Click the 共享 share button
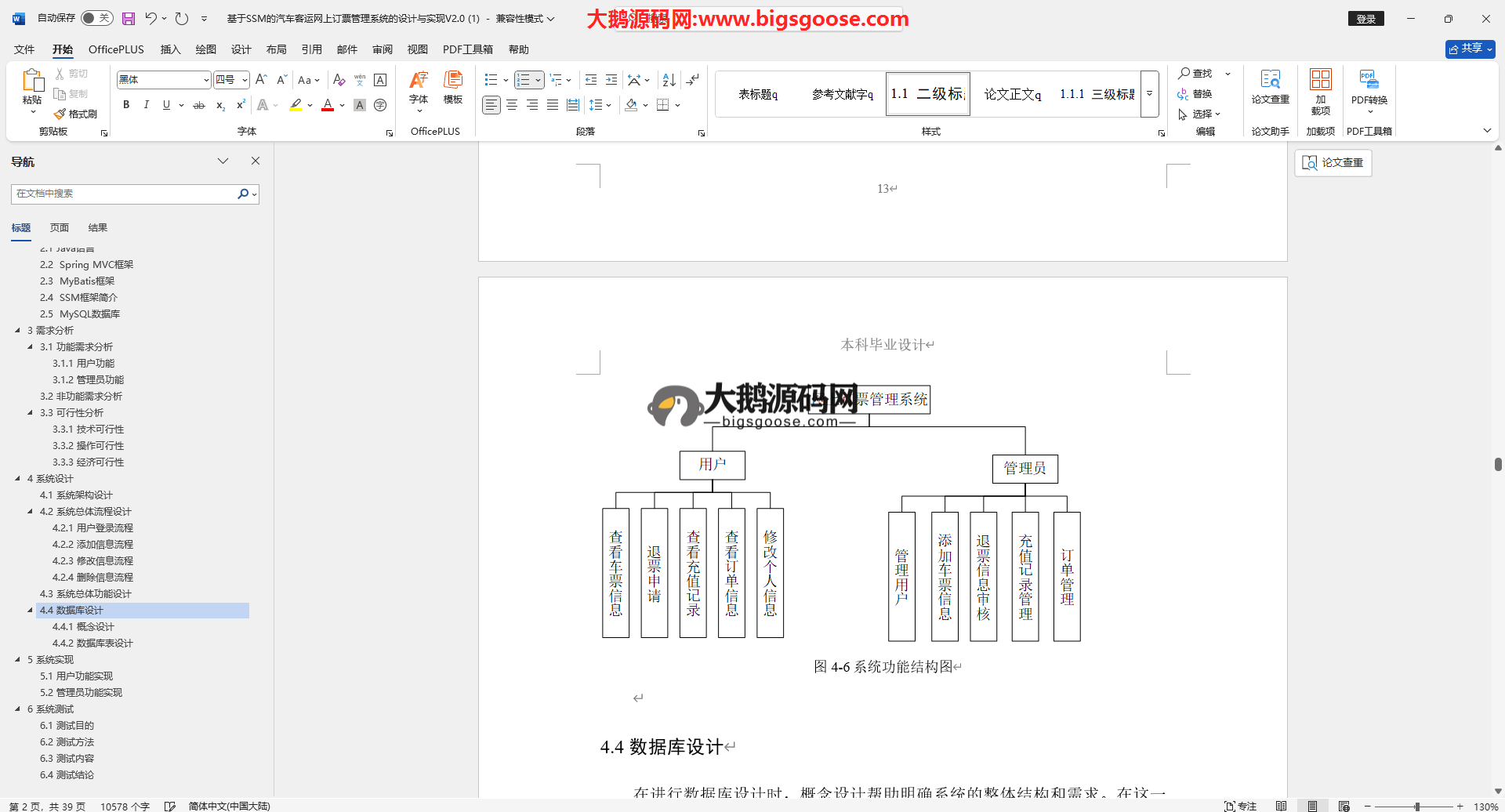The image size is (1505, 812). tap(1470, 49)
